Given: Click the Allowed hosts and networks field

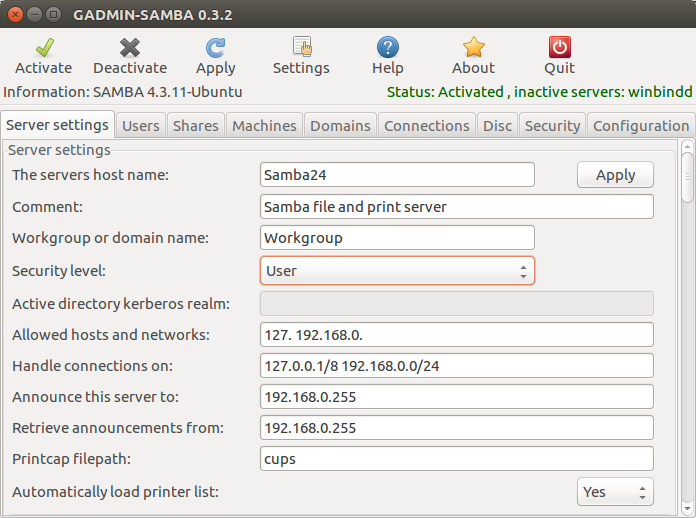Looking at the screenshot, I should (x=457, y=335).
